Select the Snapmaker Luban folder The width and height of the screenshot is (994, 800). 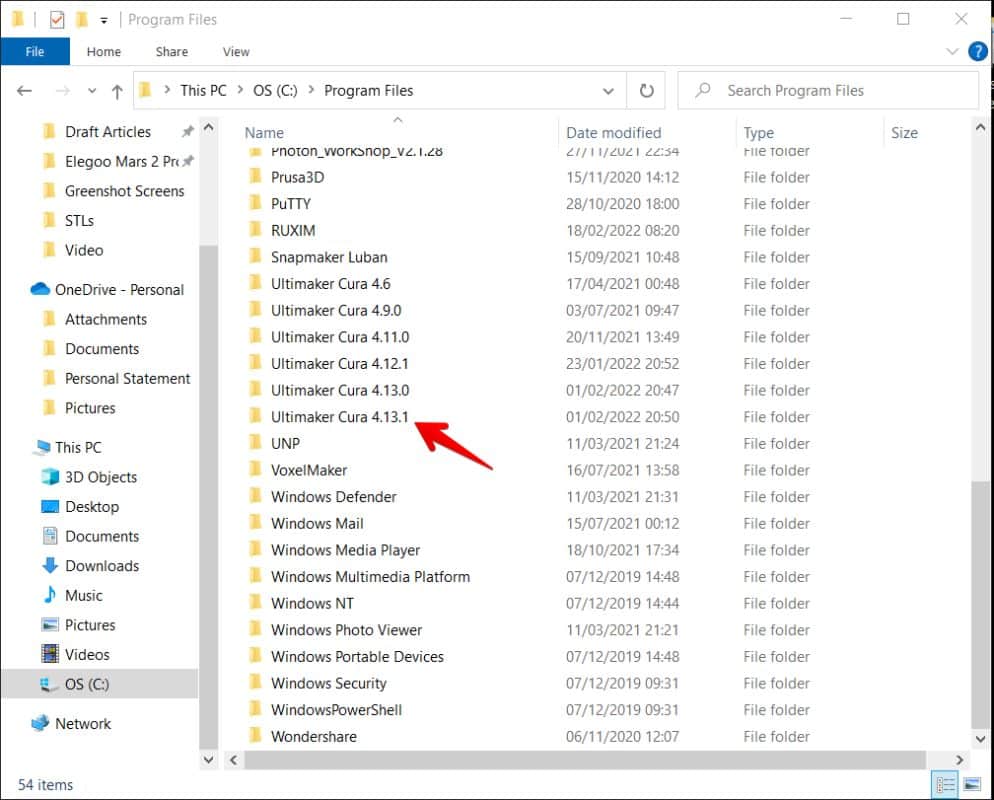coord(328,257)
